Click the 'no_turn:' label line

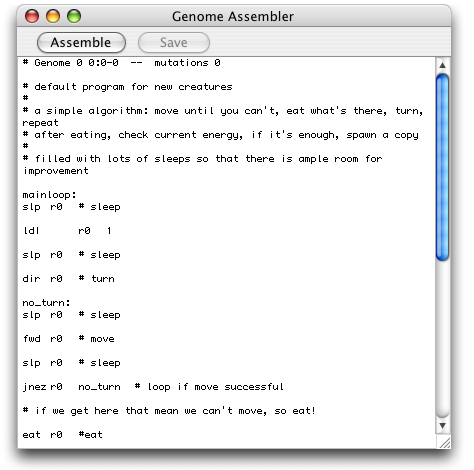[x=46, y=303]
